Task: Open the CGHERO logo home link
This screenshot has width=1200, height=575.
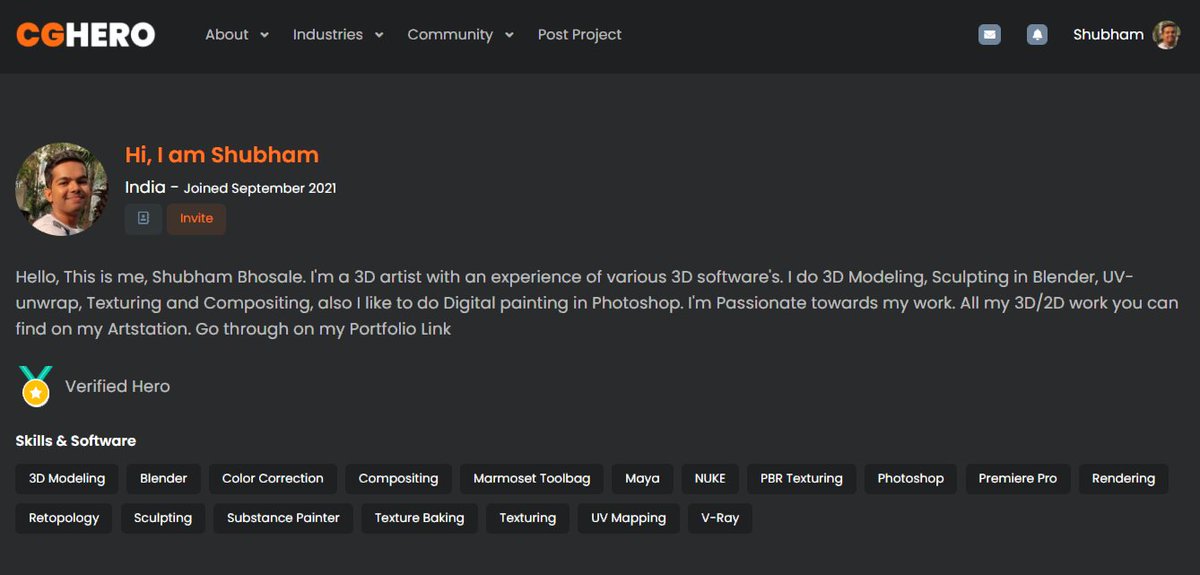Action: click(x=85, y=35)
